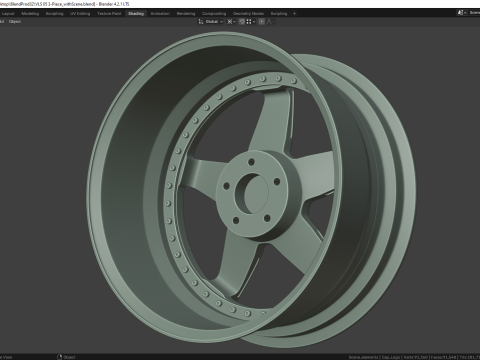Select the Shading workspace tab
480x360 pixels.
pos(136,14)
